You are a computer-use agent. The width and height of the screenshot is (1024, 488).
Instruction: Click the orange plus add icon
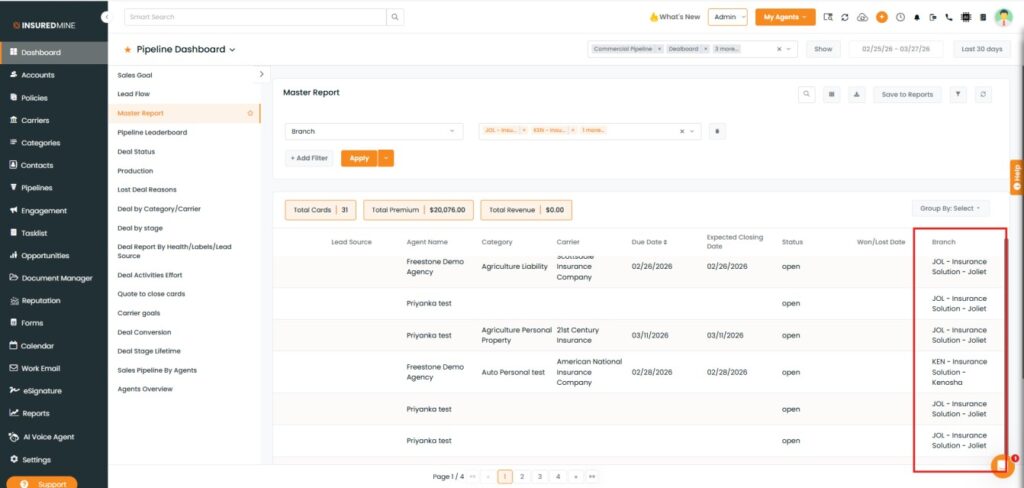[881, 17]
